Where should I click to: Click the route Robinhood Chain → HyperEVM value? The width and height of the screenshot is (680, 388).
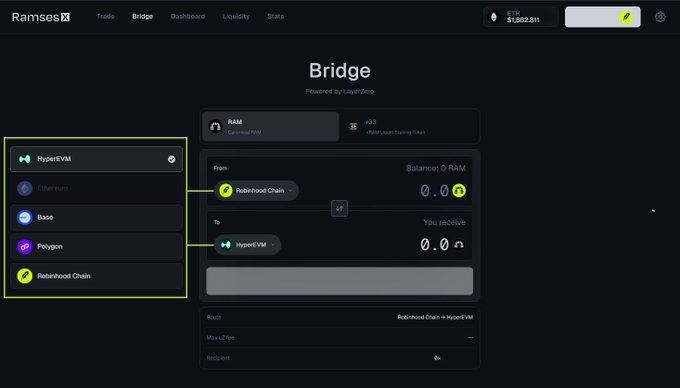(435, 317)
